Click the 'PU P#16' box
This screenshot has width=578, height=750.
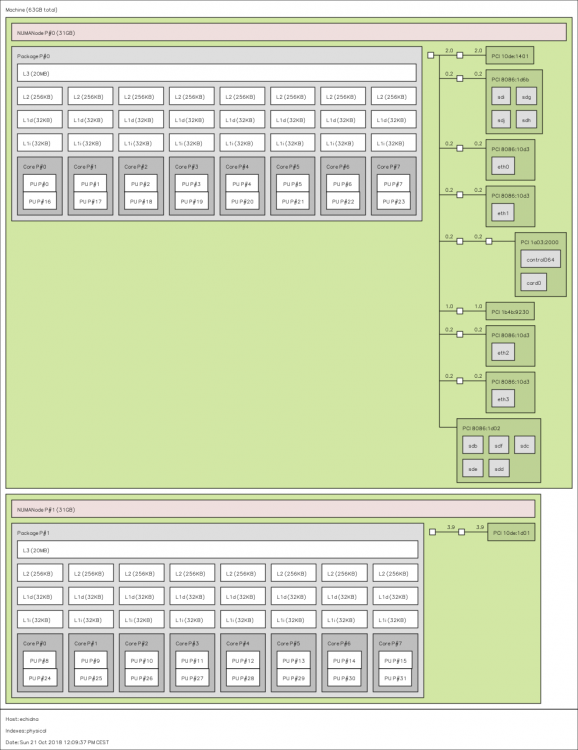[x=40, y=201]
